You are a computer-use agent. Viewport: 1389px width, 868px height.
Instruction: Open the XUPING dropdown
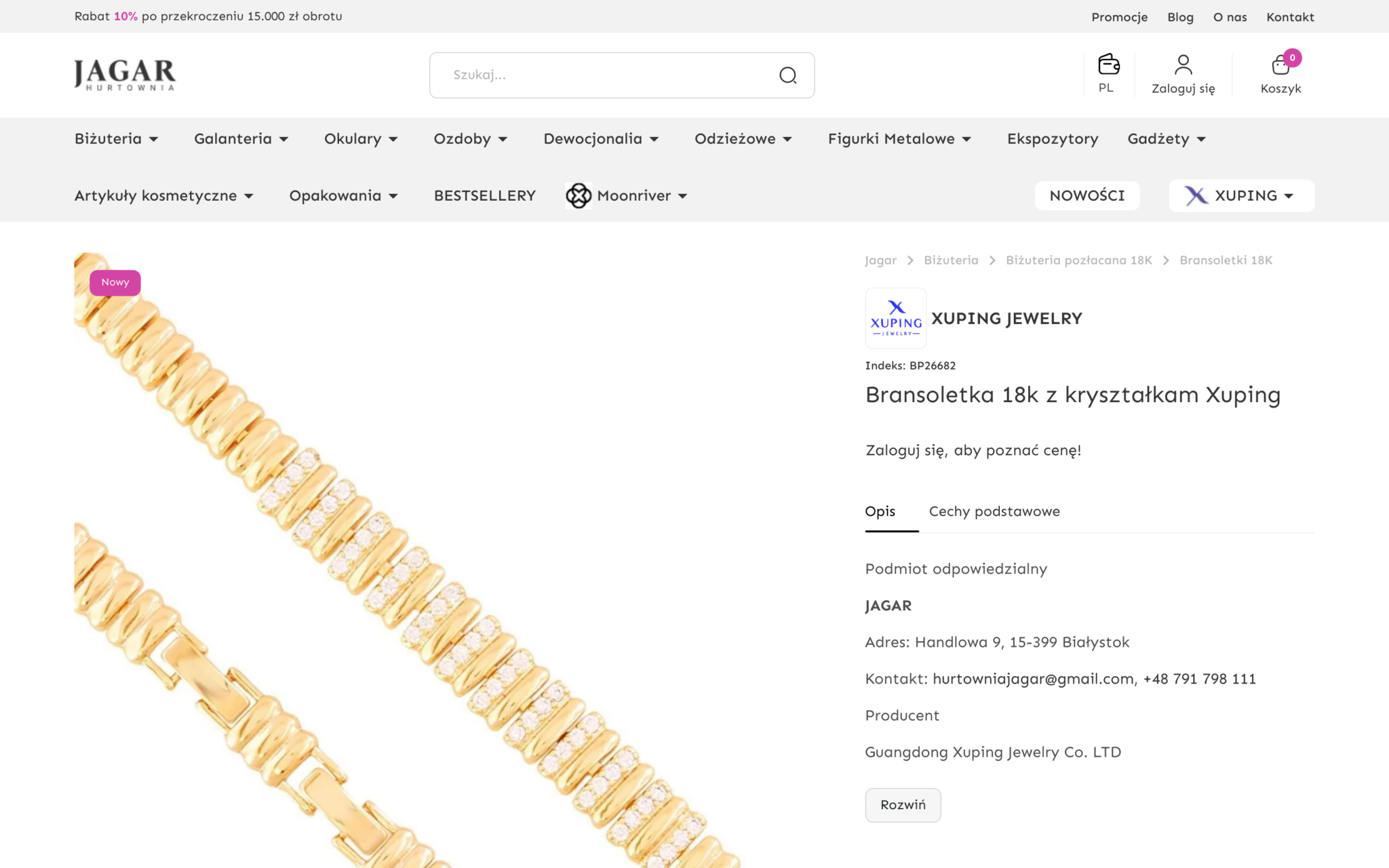[x=1241, y=196]
